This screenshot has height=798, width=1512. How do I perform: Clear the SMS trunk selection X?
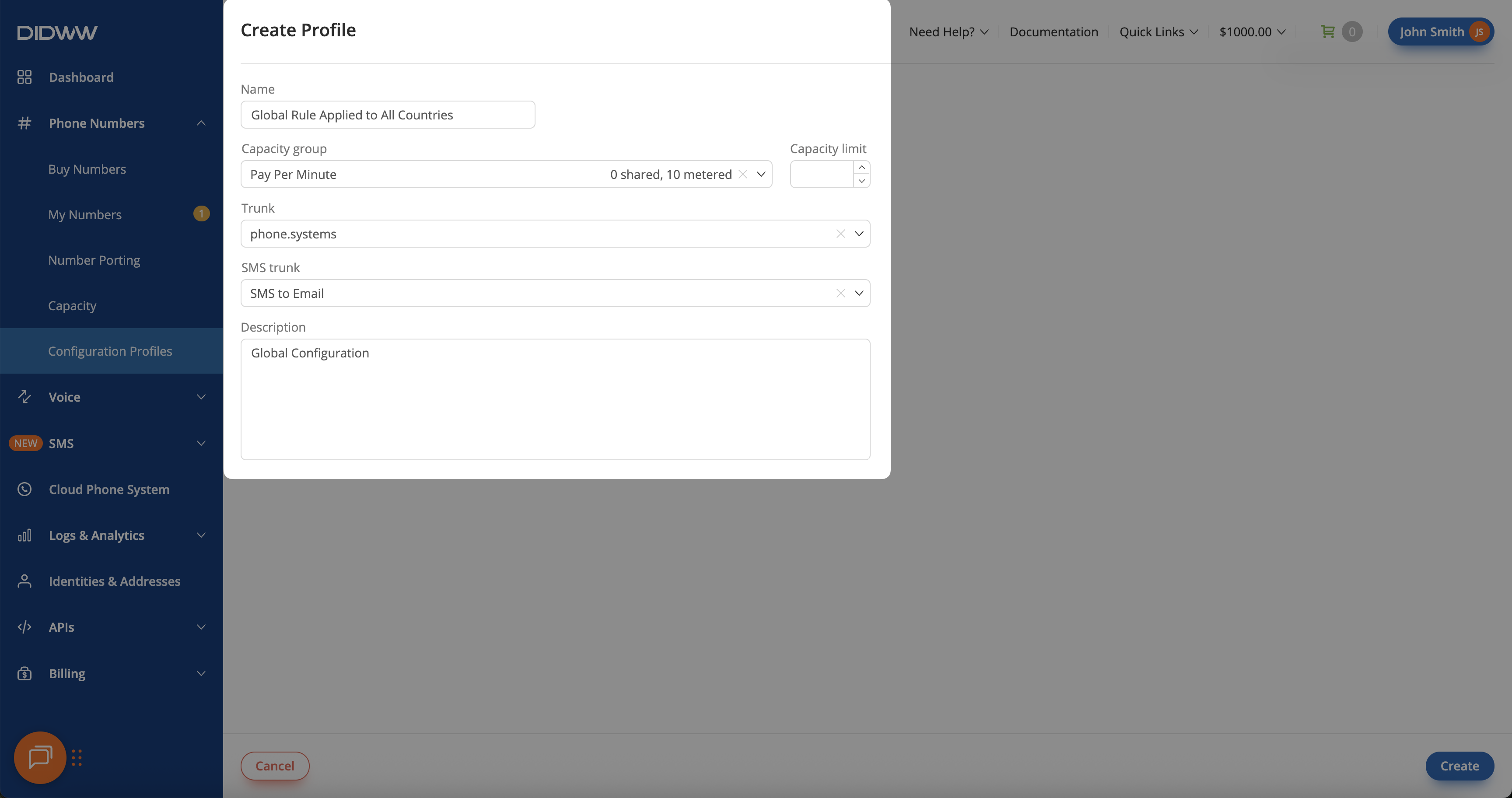pyautogui.click(x=840, y=294)
